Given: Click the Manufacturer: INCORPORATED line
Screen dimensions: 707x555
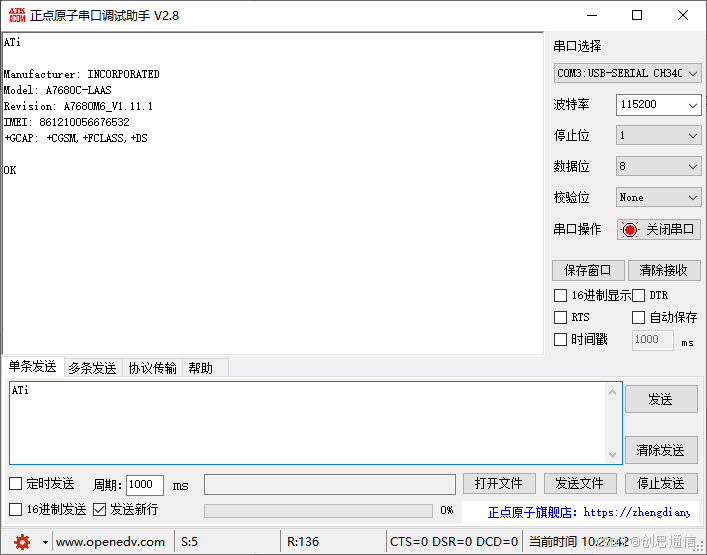Looking at the screenshot, I should click(x=82, y=74).
